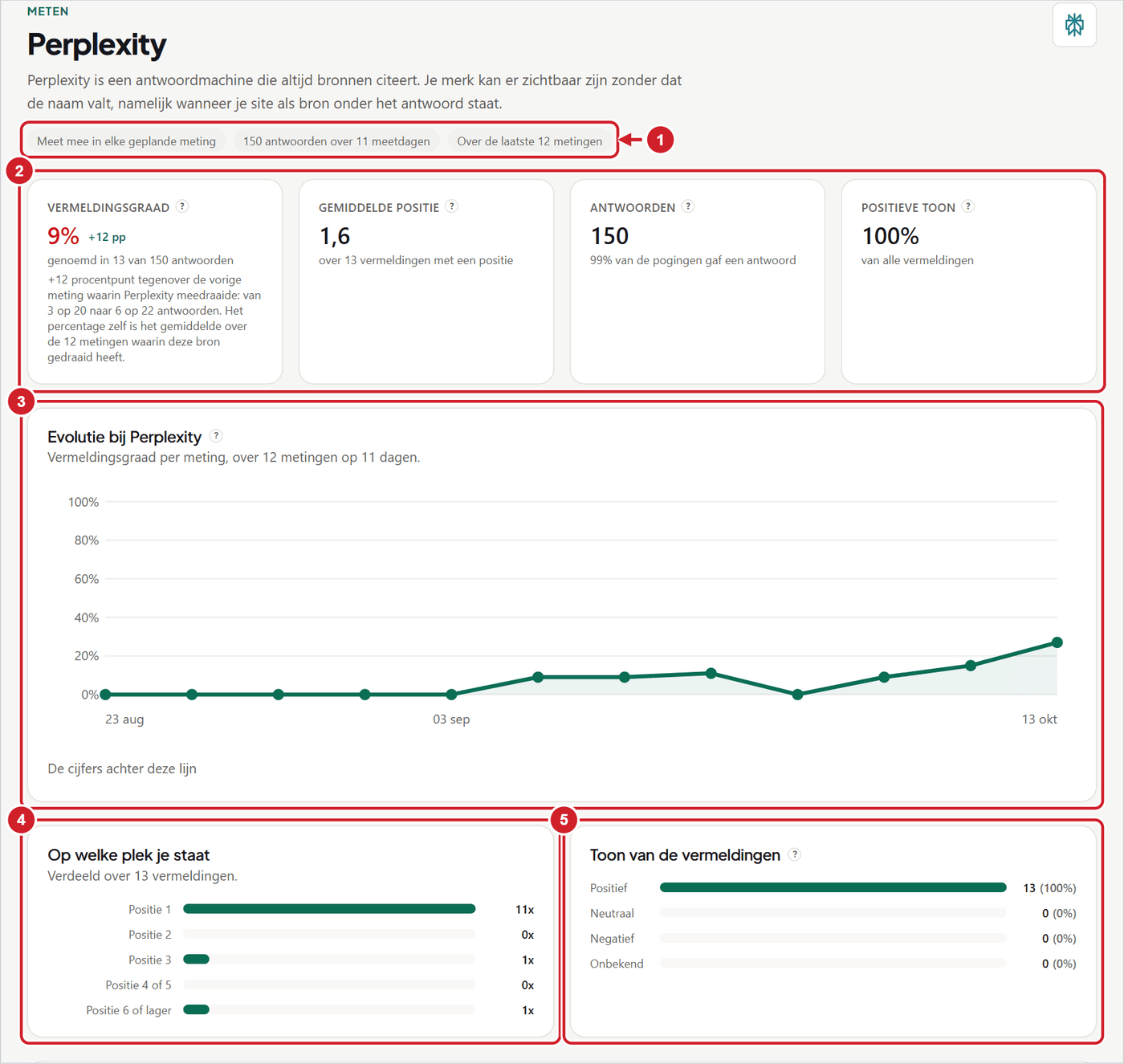Click the 'Negatief' row label

click(612, 938)
